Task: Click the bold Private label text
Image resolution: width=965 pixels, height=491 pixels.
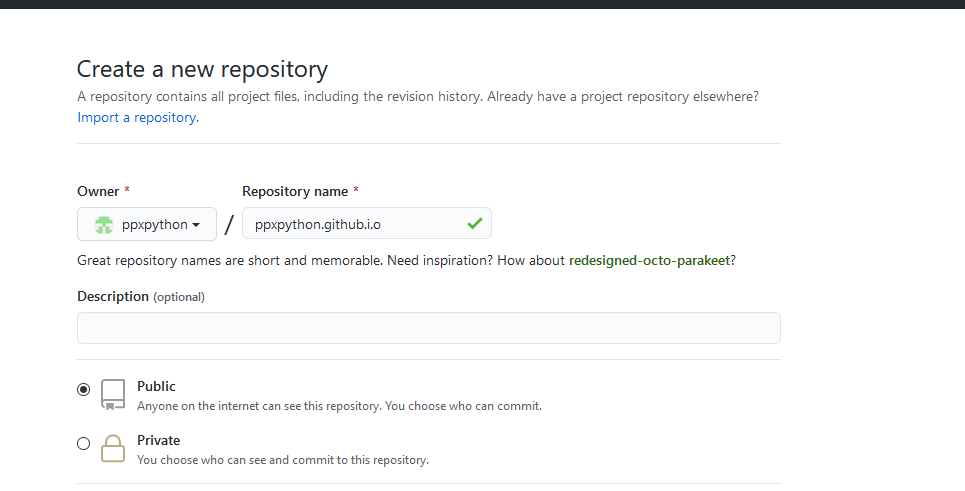Action: (x=158, y=440)
